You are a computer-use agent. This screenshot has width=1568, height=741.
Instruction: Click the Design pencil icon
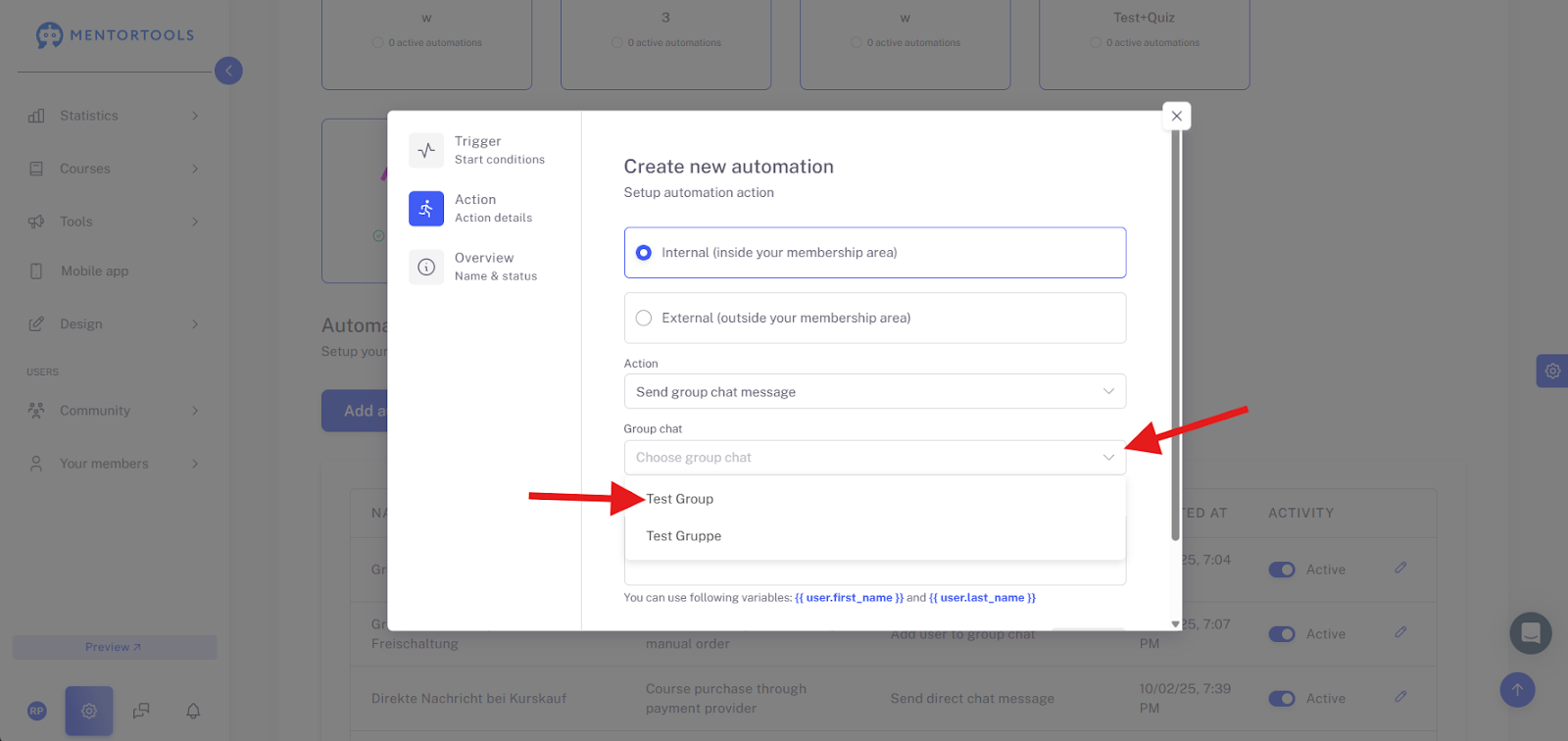tap(36, 324)
